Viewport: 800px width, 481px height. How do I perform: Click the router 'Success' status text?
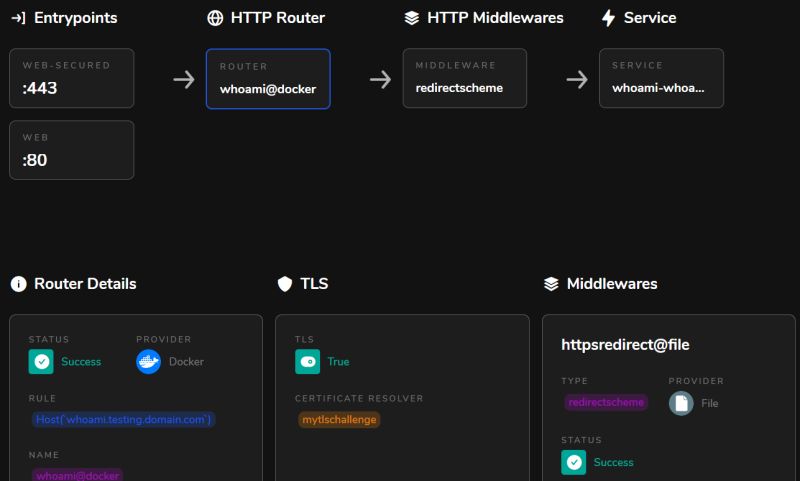coord(81,362)
